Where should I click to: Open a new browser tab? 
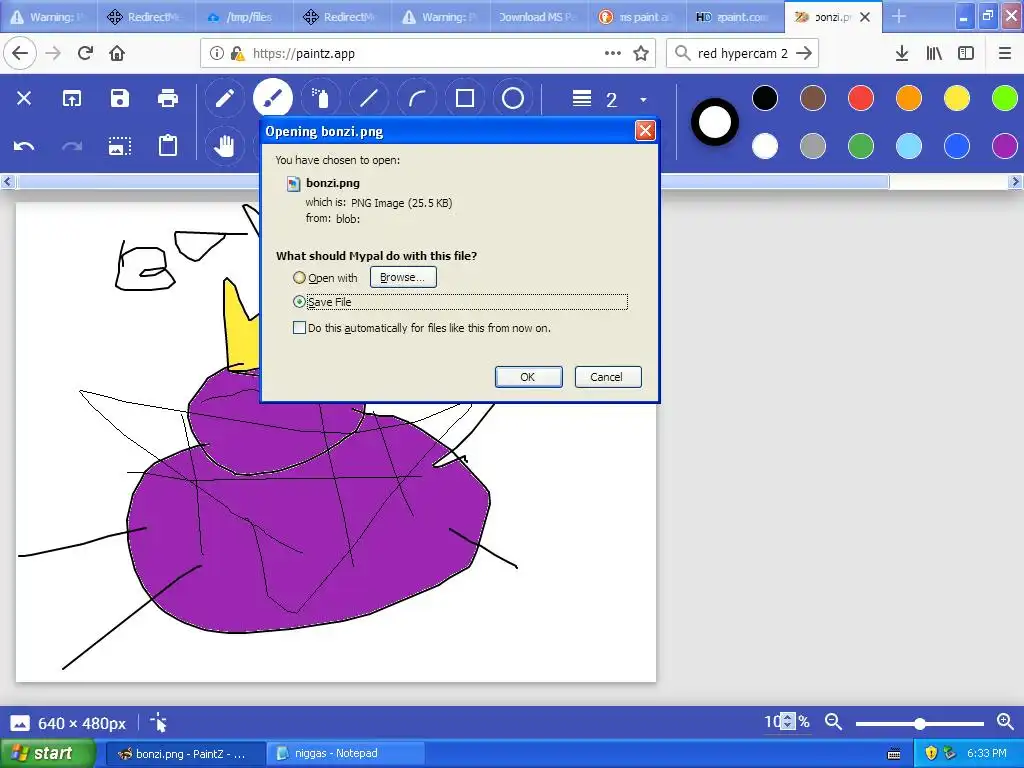899,17
